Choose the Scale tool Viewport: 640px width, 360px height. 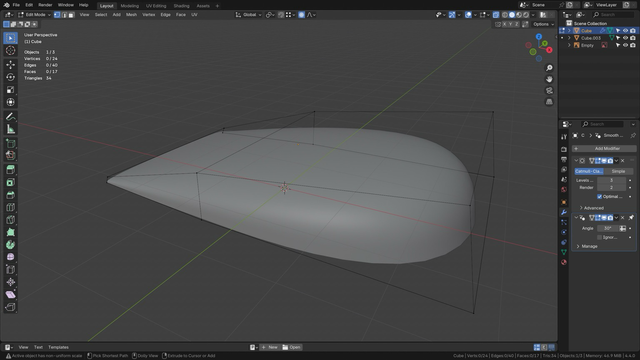(11, 90)
